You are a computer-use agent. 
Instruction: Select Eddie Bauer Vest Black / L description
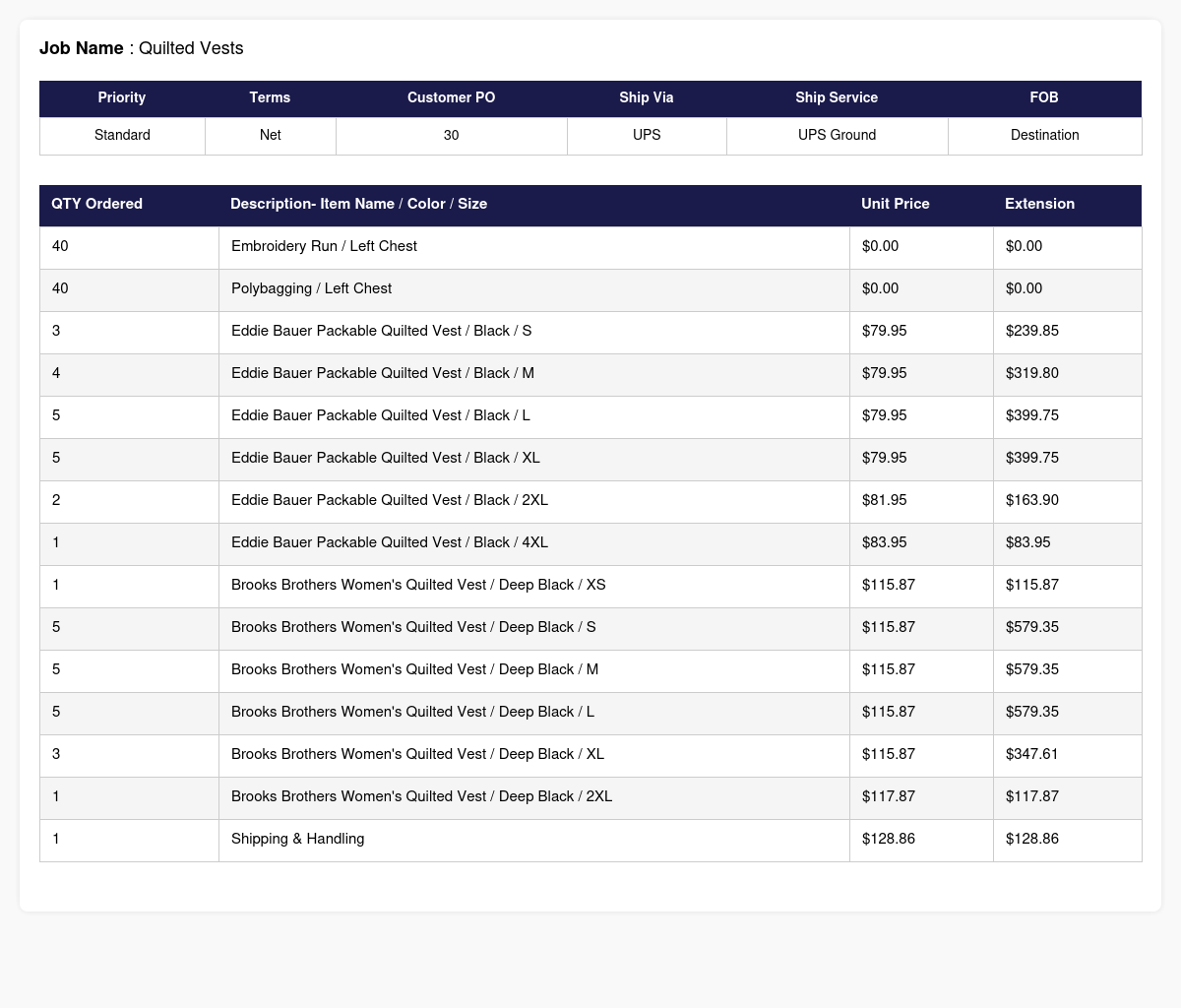(x=381, y=415)
